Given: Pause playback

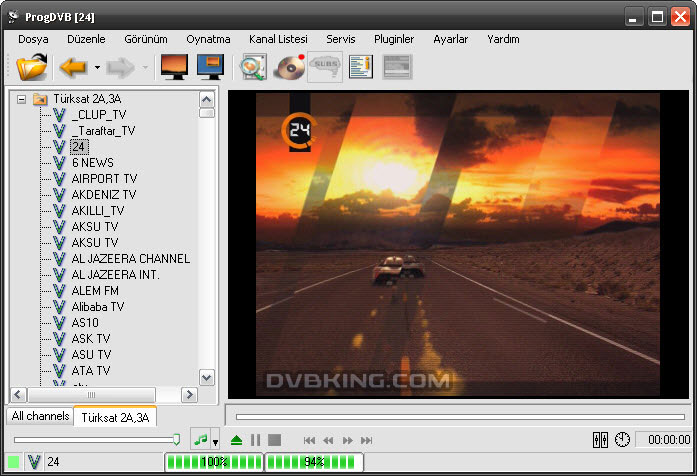Looking at the screenshot, I should pos(256,440).
